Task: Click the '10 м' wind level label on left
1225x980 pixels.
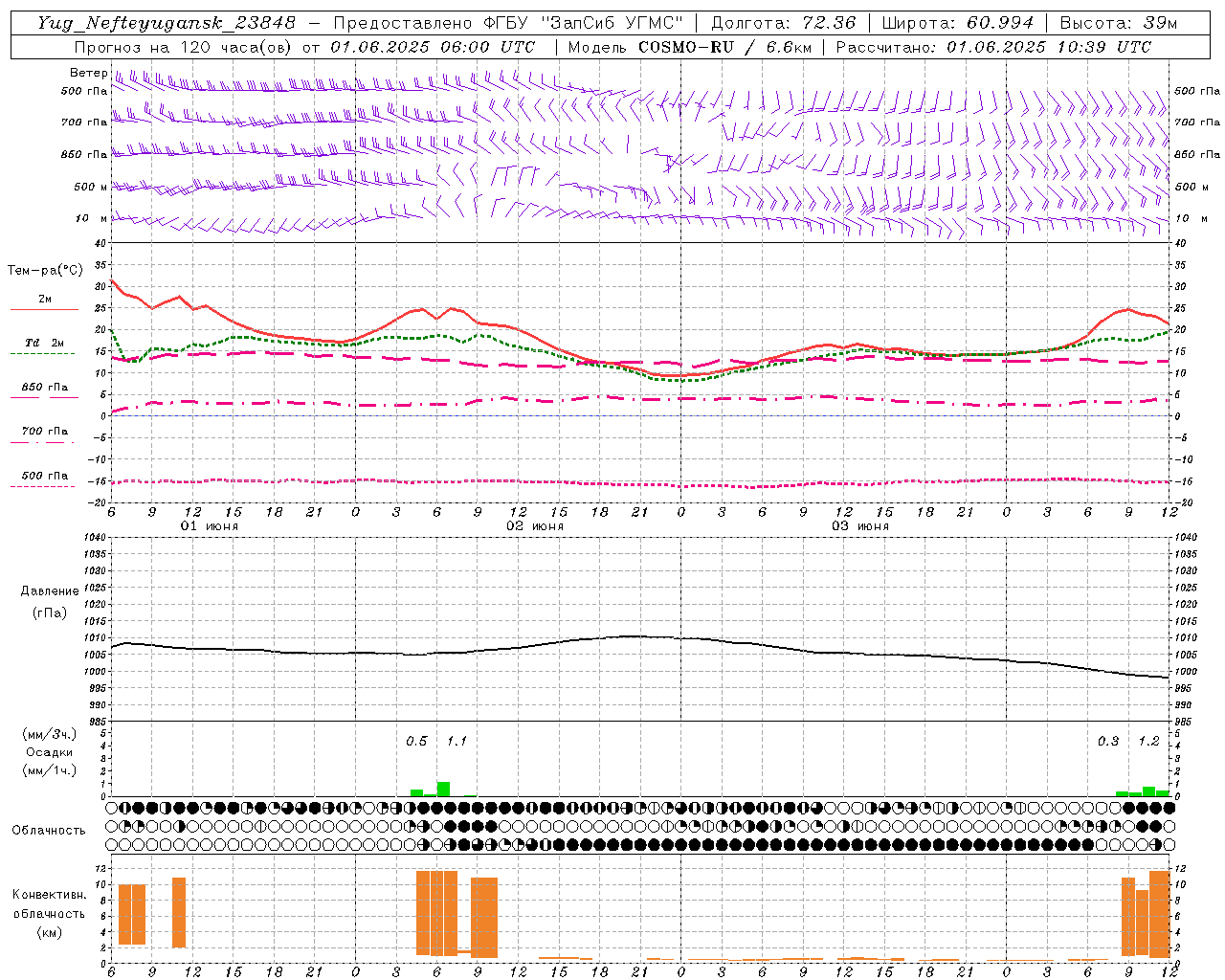Action: 91,219
